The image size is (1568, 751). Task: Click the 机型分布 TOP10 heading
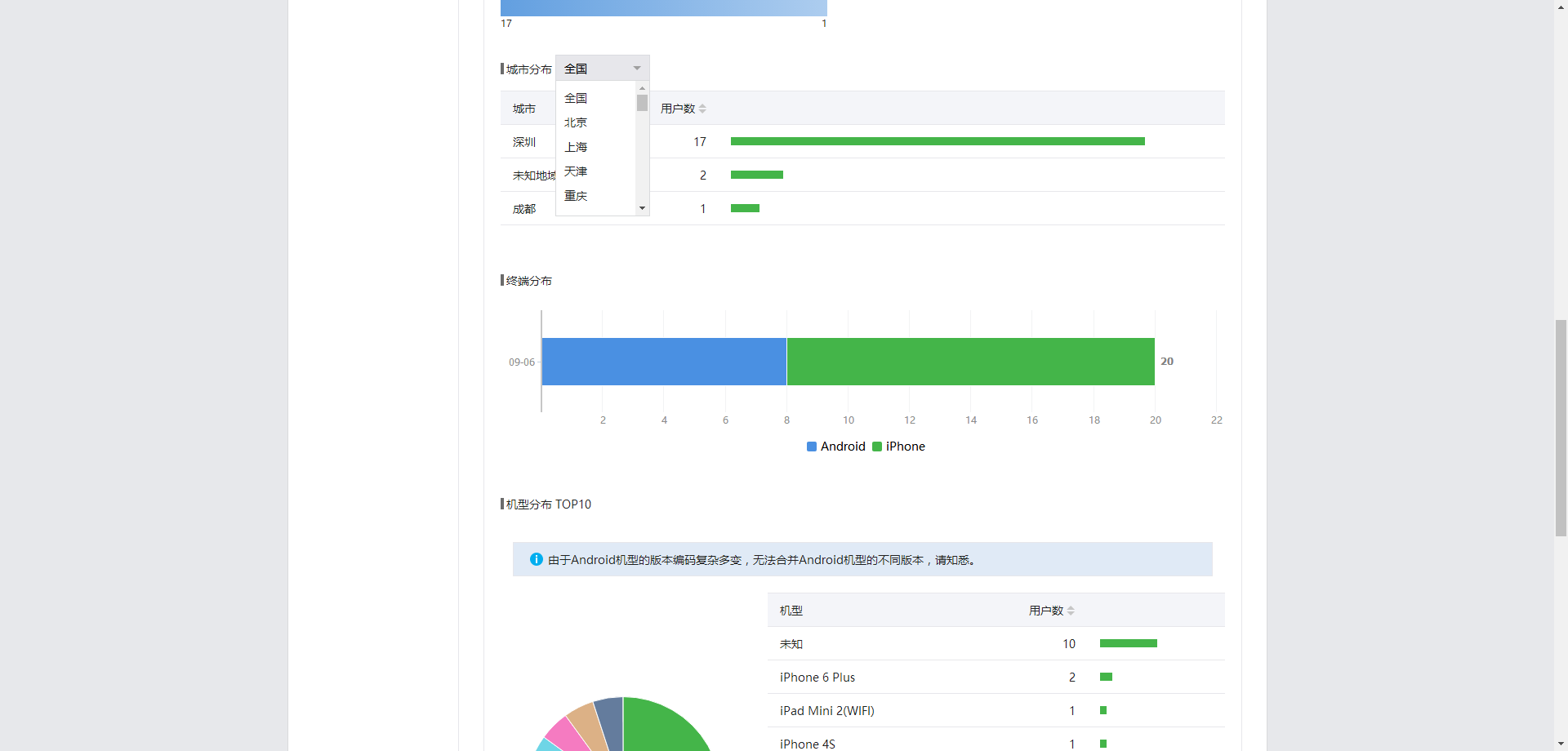(548, 504)
